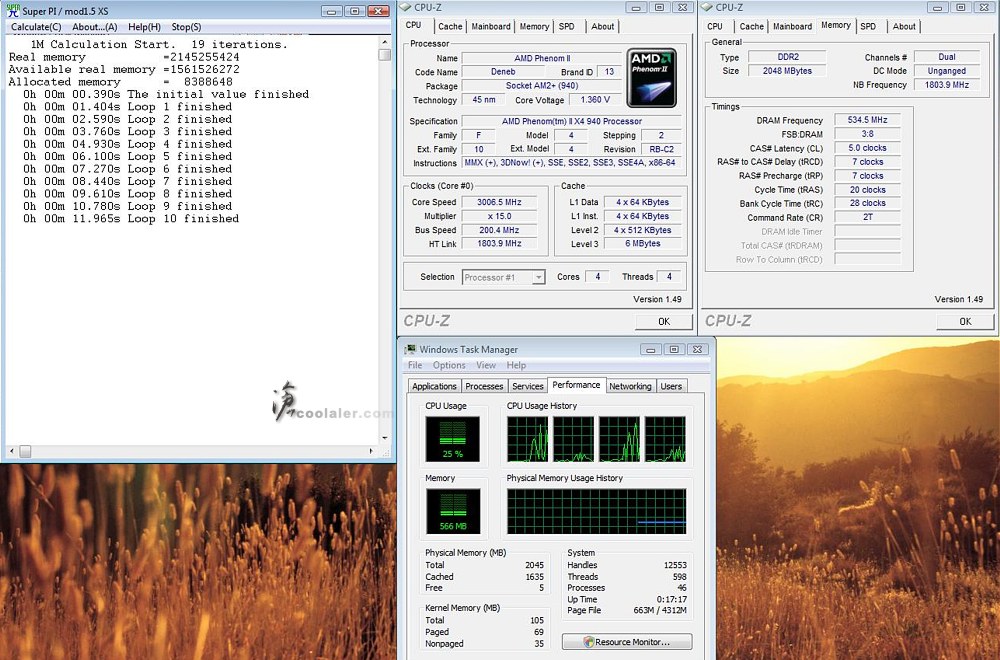
Task: Expand the Processor #1 selection dropdown
Action: point(539,277)
